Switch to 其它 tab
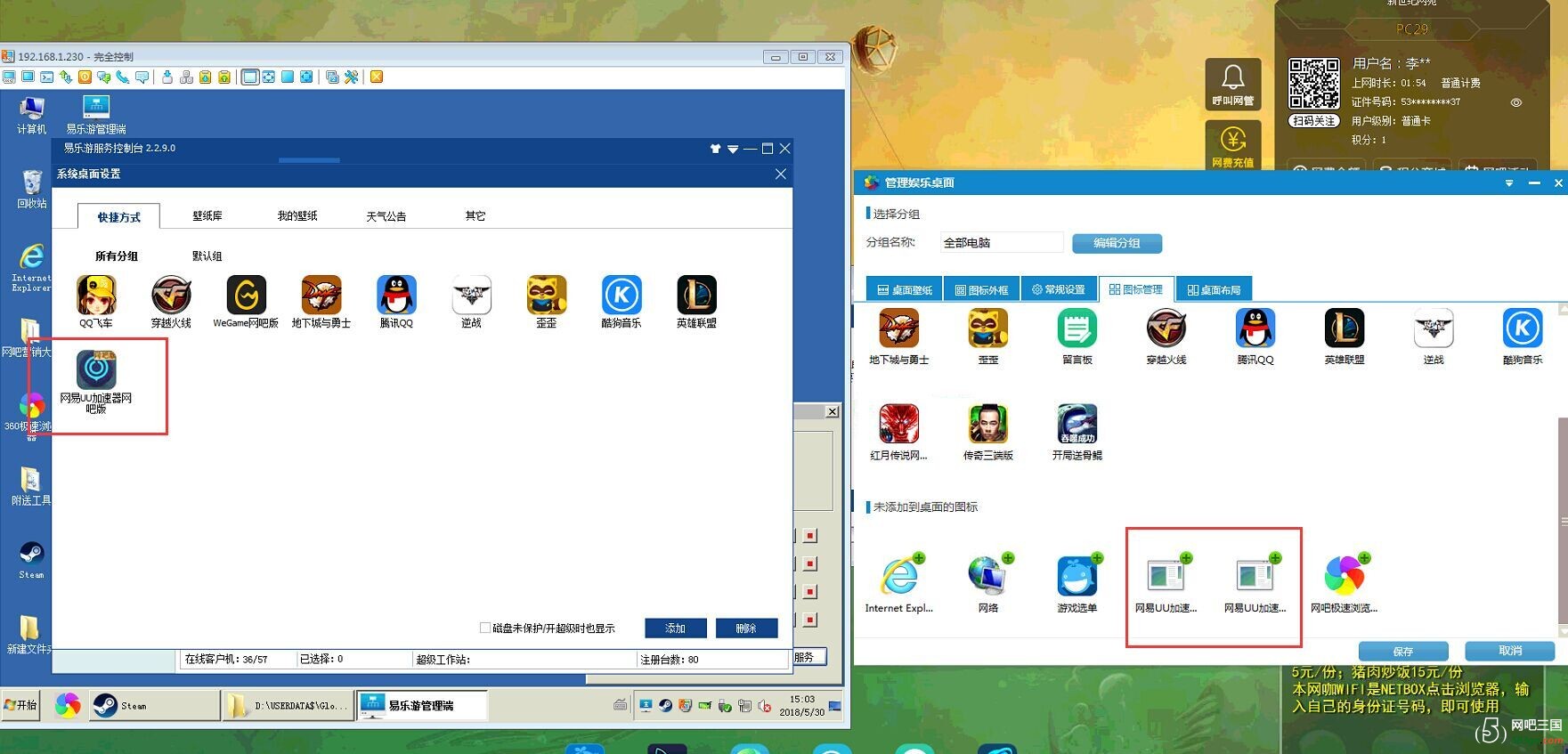 pyautogui.click(x=475, y=215)
